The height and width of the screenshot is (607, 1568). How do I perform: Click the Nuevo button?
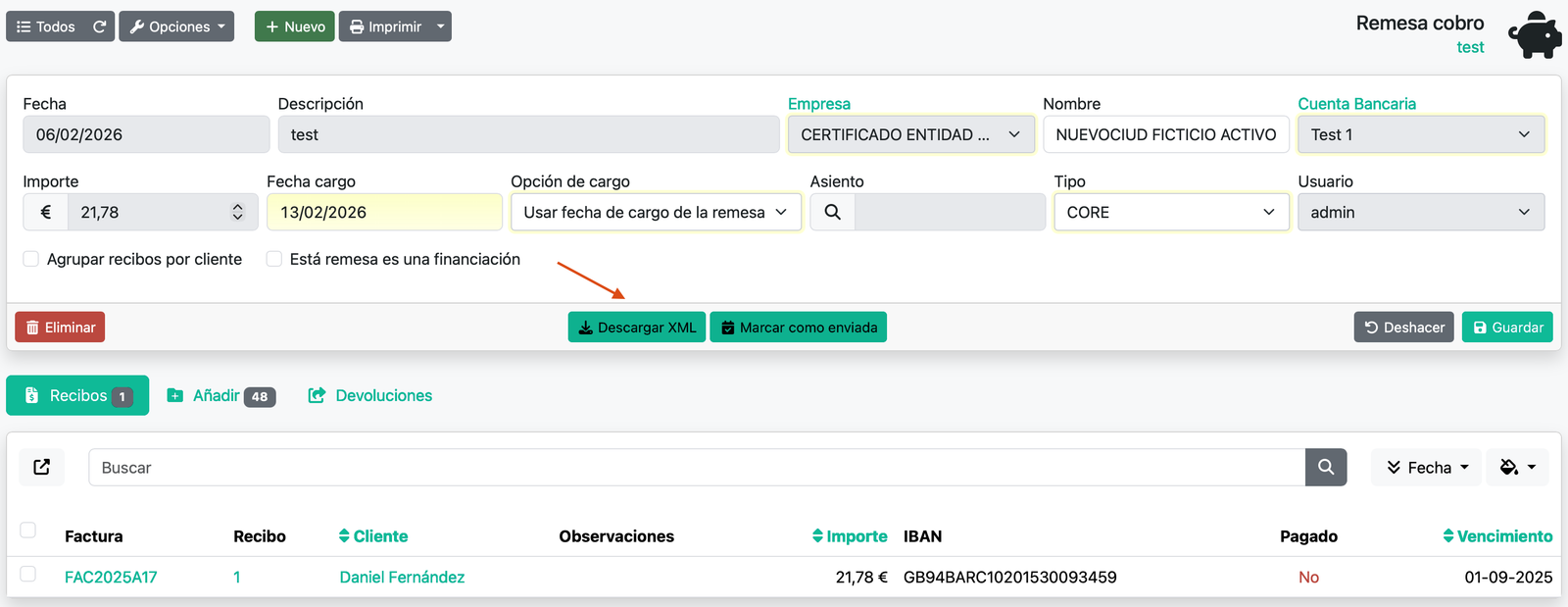tap(294, 26)
